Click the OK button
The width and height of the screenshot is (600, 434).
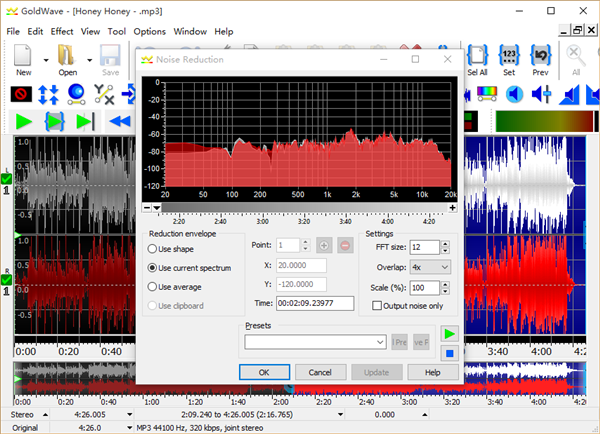[x=264, y=372]
